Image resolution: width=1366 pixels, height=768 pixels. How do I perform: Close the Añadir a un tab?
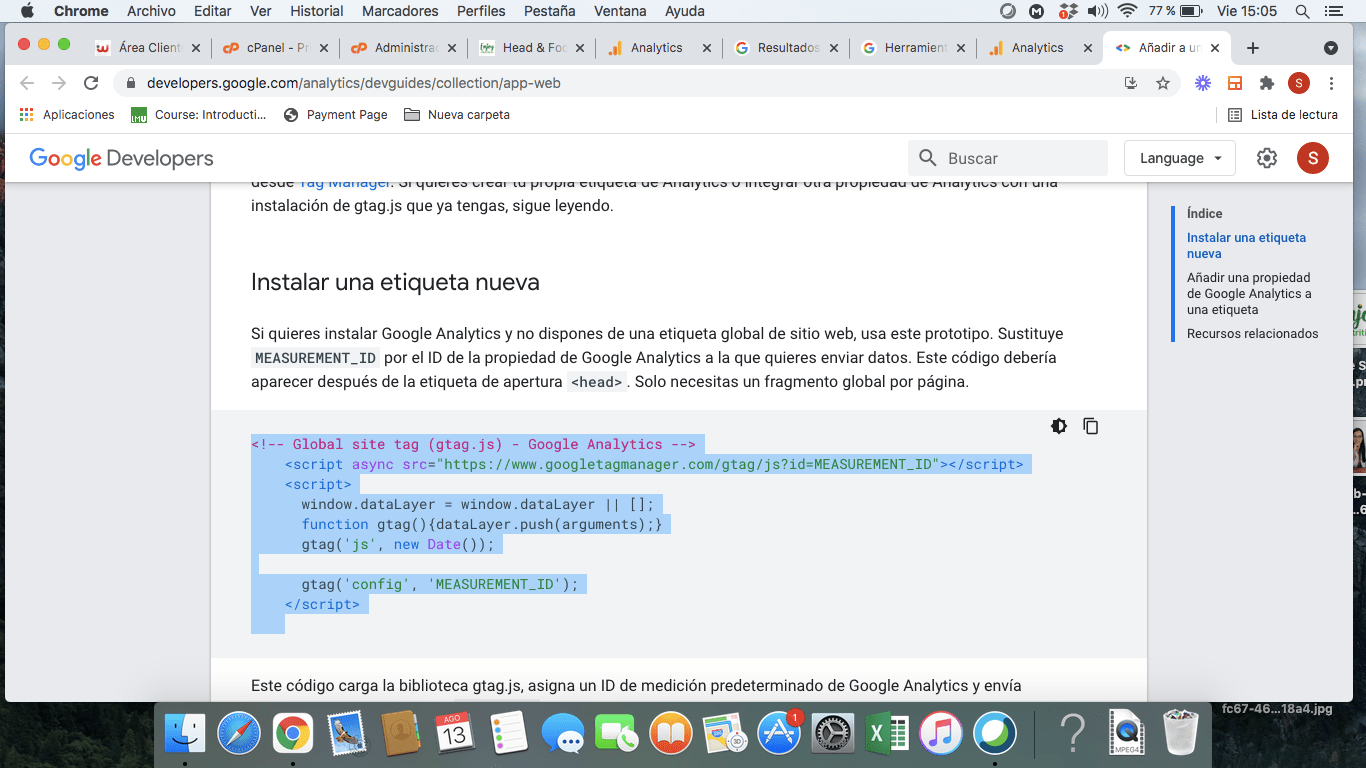click(x=1217, y=48)
